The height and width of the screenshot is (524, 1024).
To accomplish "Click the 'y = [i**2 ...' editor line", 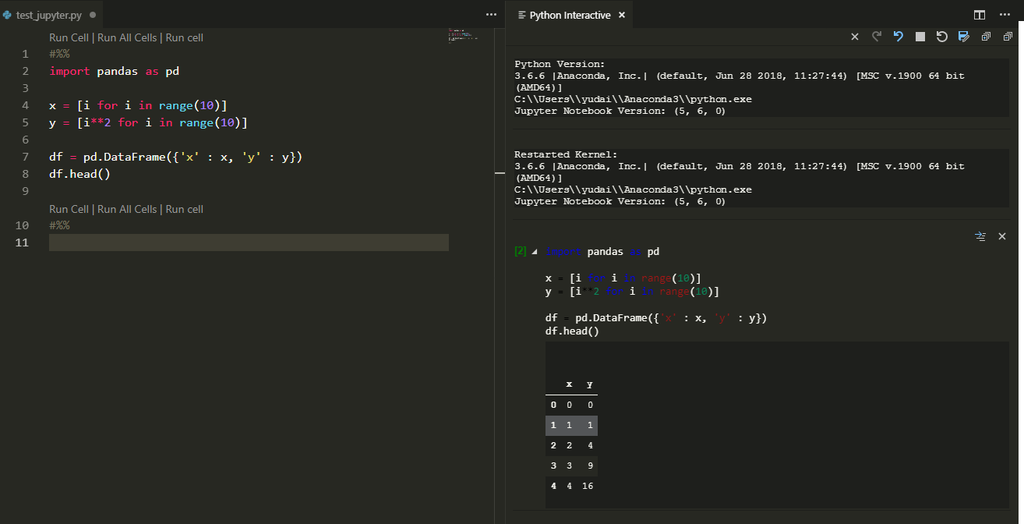I will point(148,123).
